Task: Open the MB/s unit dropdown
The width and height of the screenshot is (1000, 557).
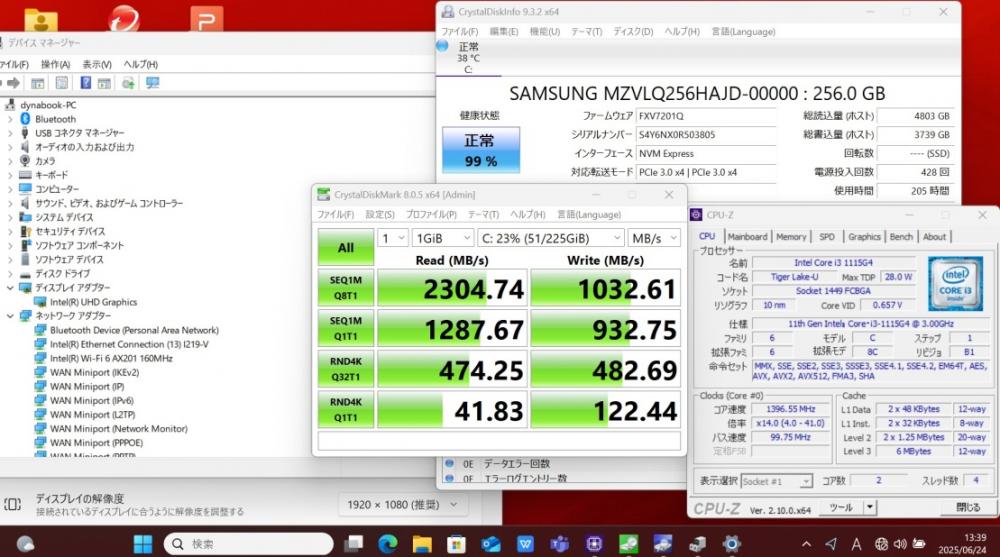Action: coord(654,238)
